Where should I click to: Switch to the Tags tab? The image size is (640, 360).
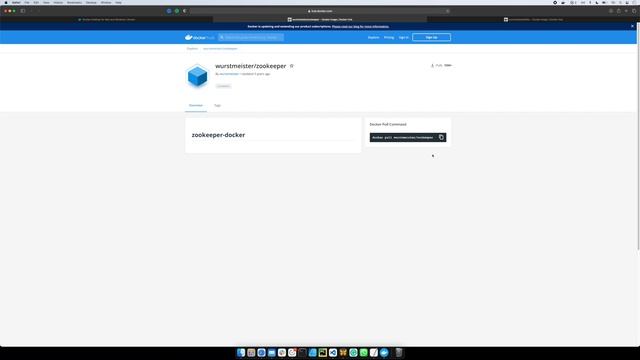pos(218,105)
